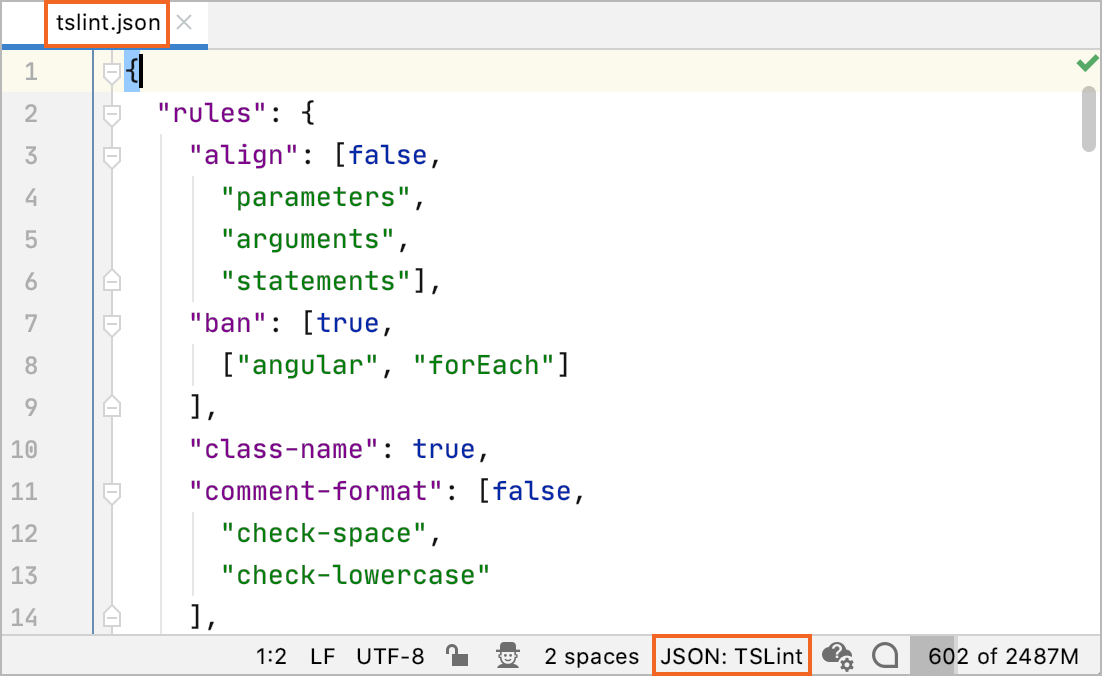
Task: Click the notifications speech bubble icon
Action: click(885, 657)
